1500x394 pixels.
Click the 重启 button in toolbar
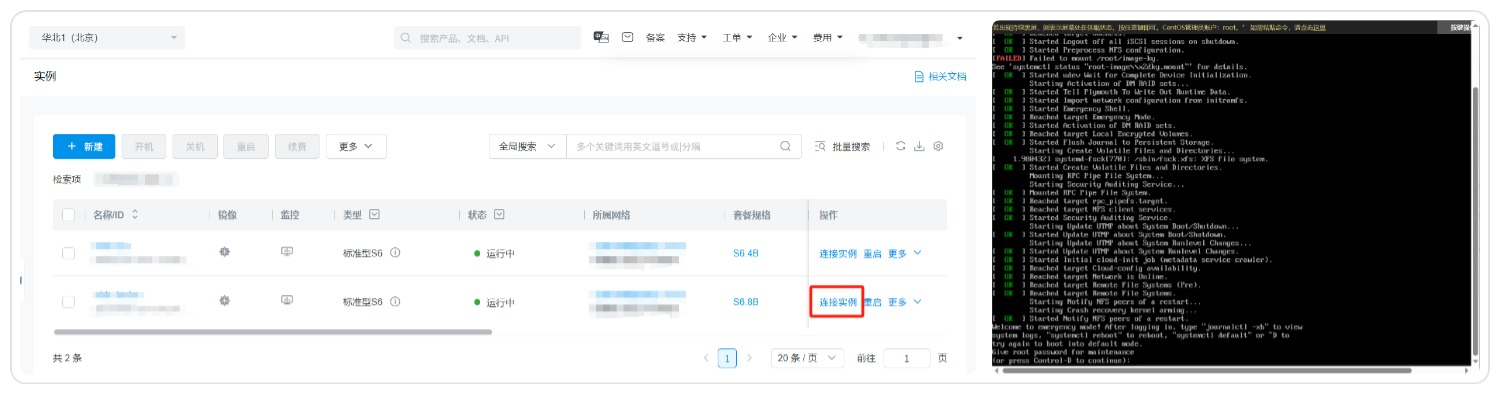246,146
